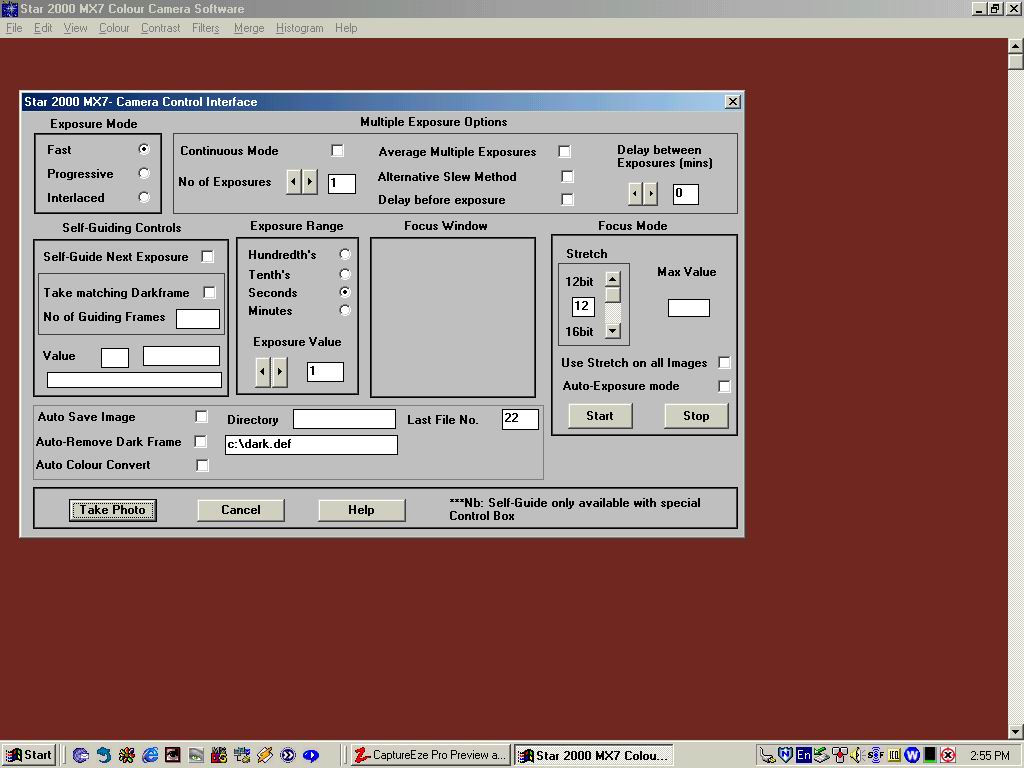Open the Histogram menu
The width and height of the screenshot is (1024, 768).
(299, 28)
